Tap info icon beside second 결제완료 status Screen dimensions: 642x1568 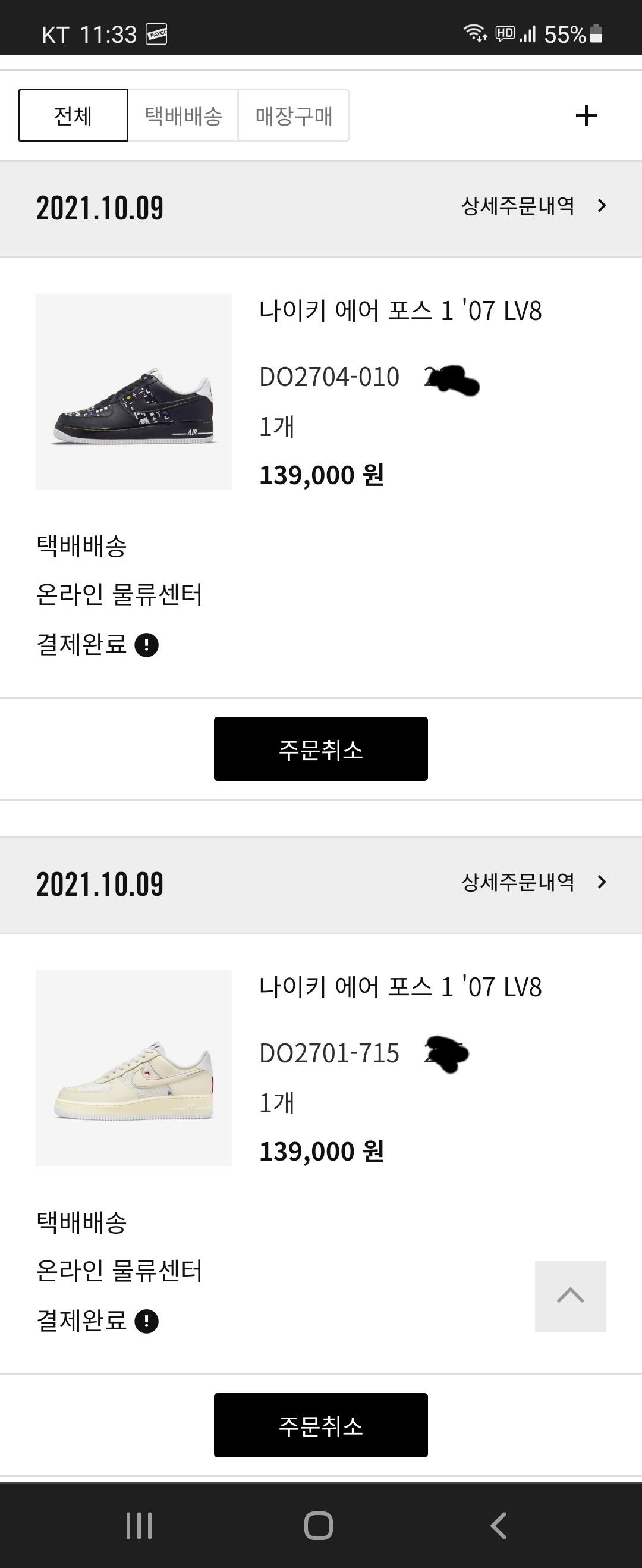click(147, 1321)
